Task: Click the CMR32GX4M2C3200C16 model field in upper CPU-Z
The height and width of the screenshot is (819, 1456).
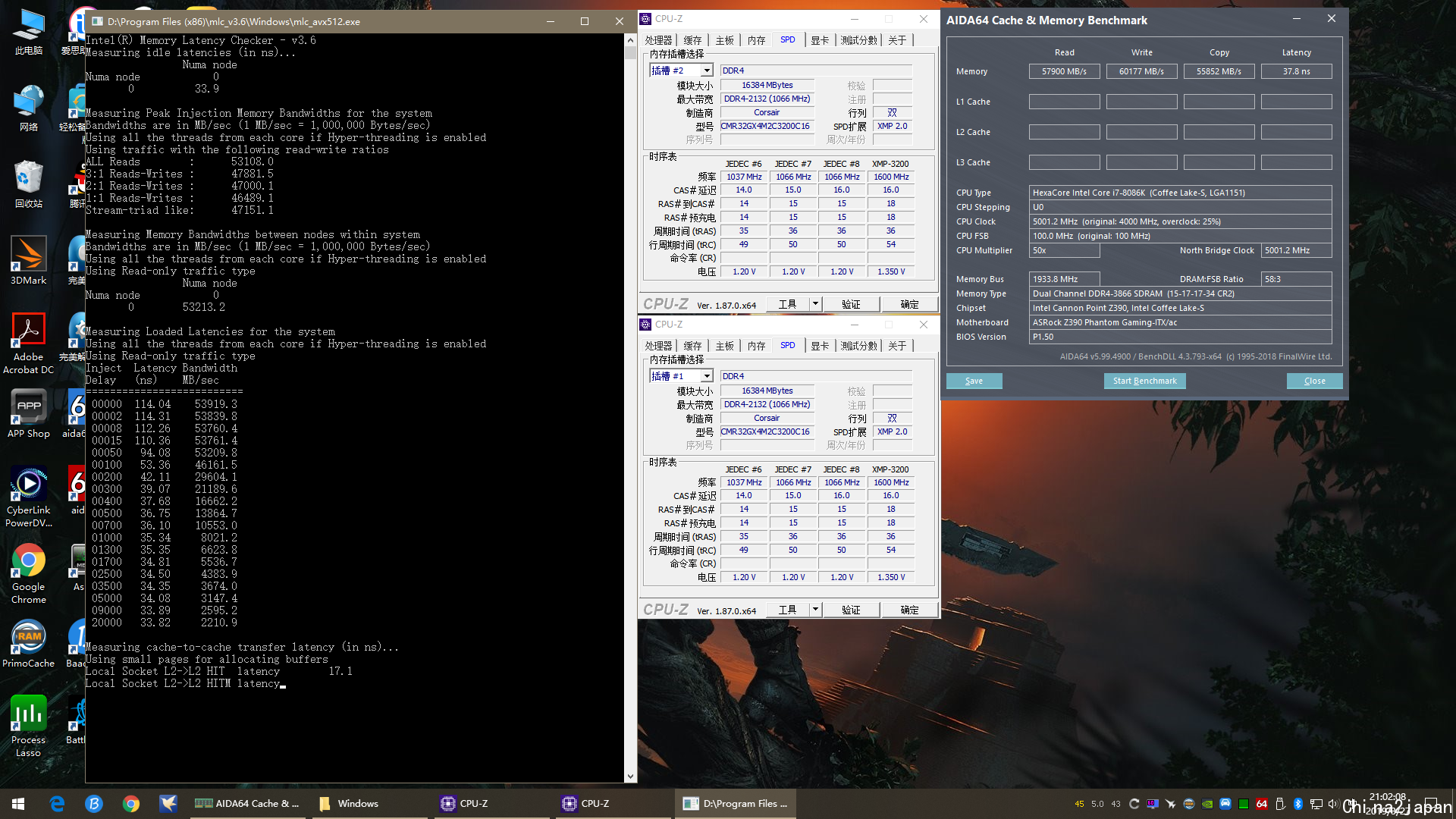Action: point(766,126)
